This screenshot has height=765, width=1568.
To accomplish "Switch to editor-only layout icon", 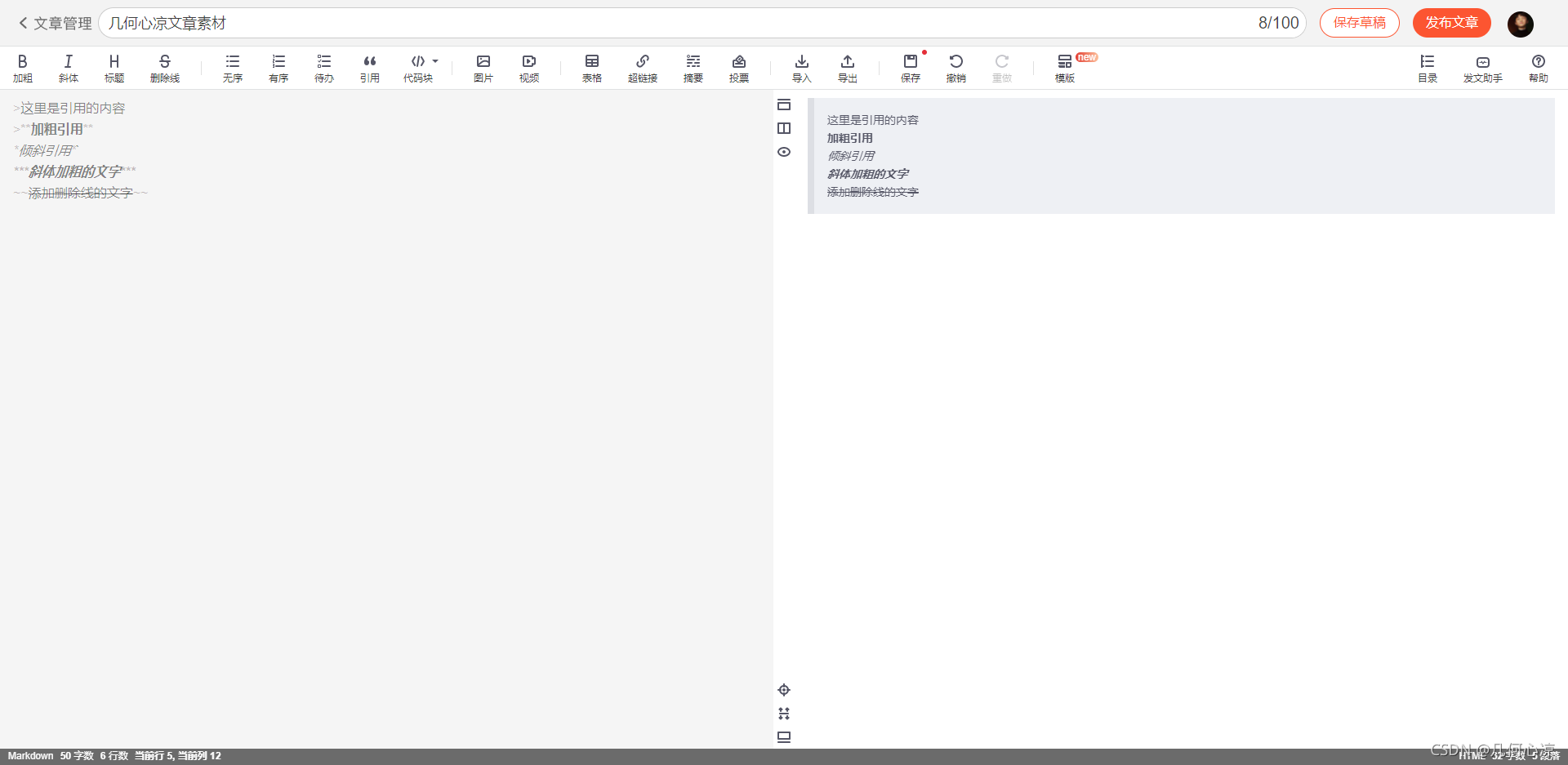I will [x=784, y=105].
